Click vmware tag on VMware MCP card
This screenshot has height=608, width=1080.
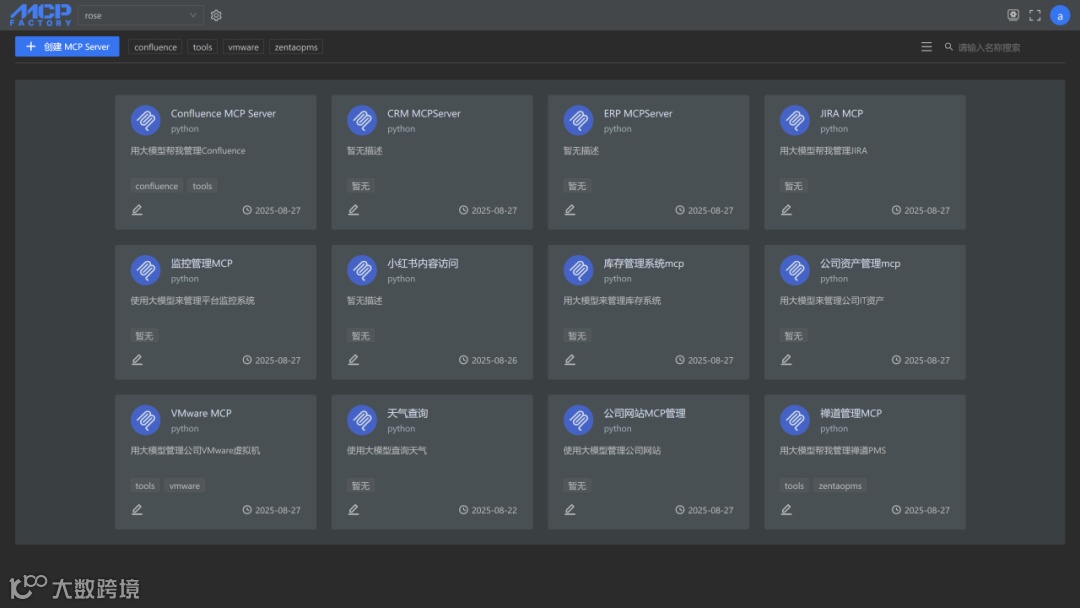click(x=185, y=486)
